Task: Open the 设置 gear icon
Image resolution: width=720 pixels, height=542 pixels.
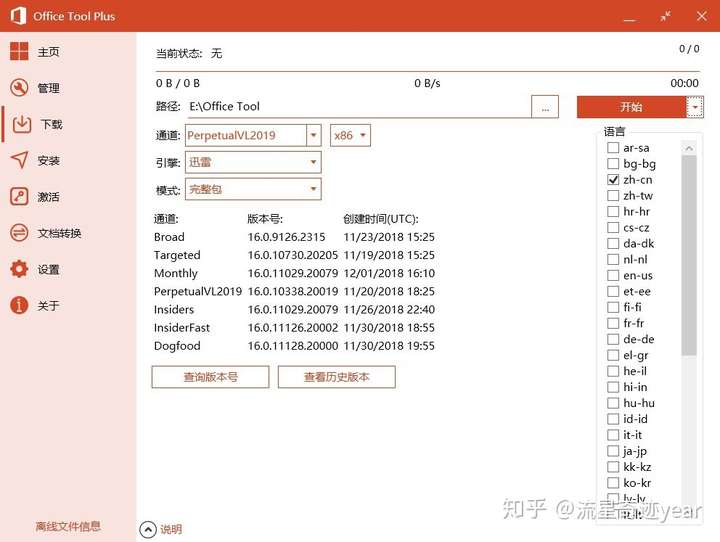Action: coord(19,269)
